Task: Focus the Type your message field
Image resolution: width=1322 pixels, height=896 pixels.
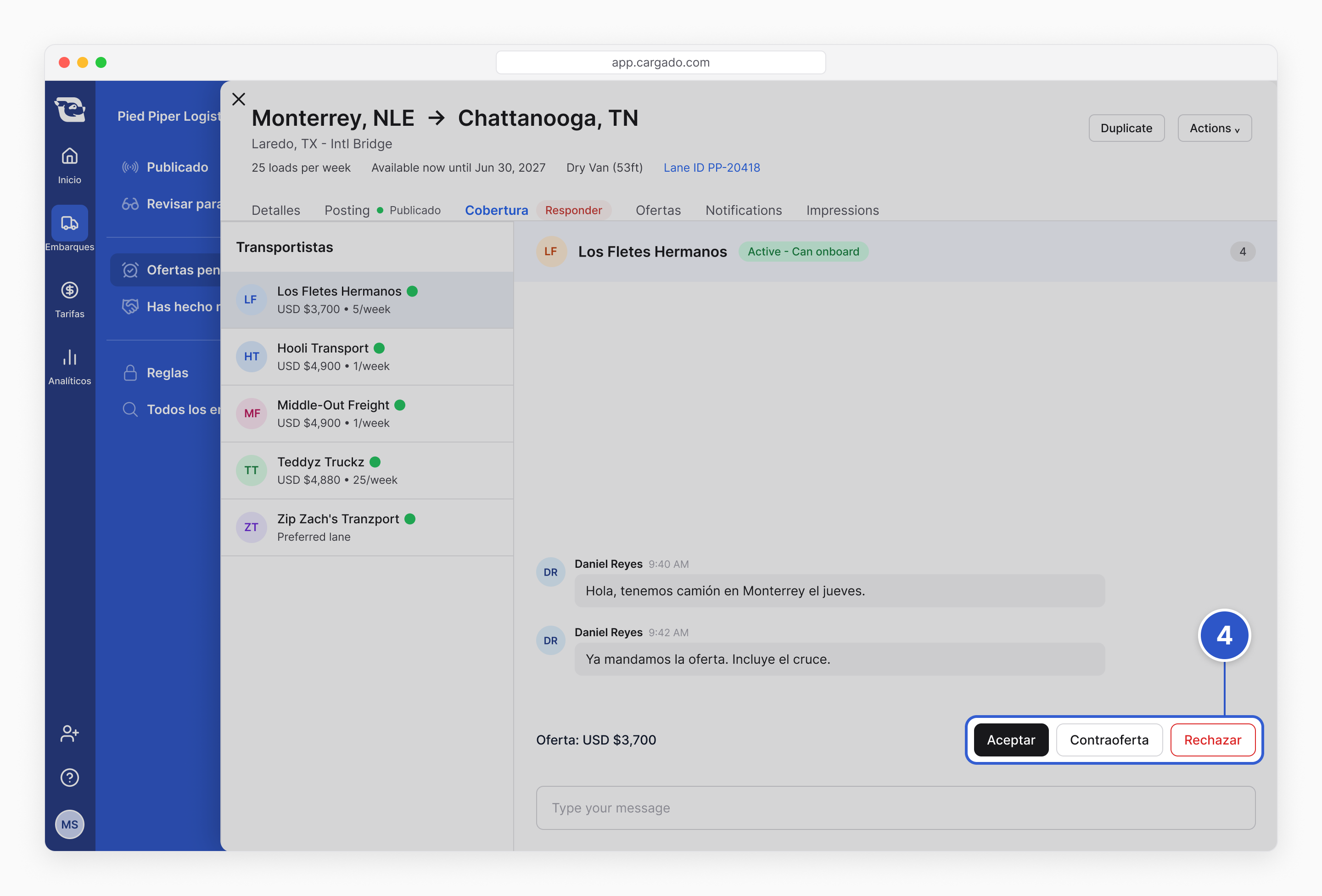Action: [896, 808]
